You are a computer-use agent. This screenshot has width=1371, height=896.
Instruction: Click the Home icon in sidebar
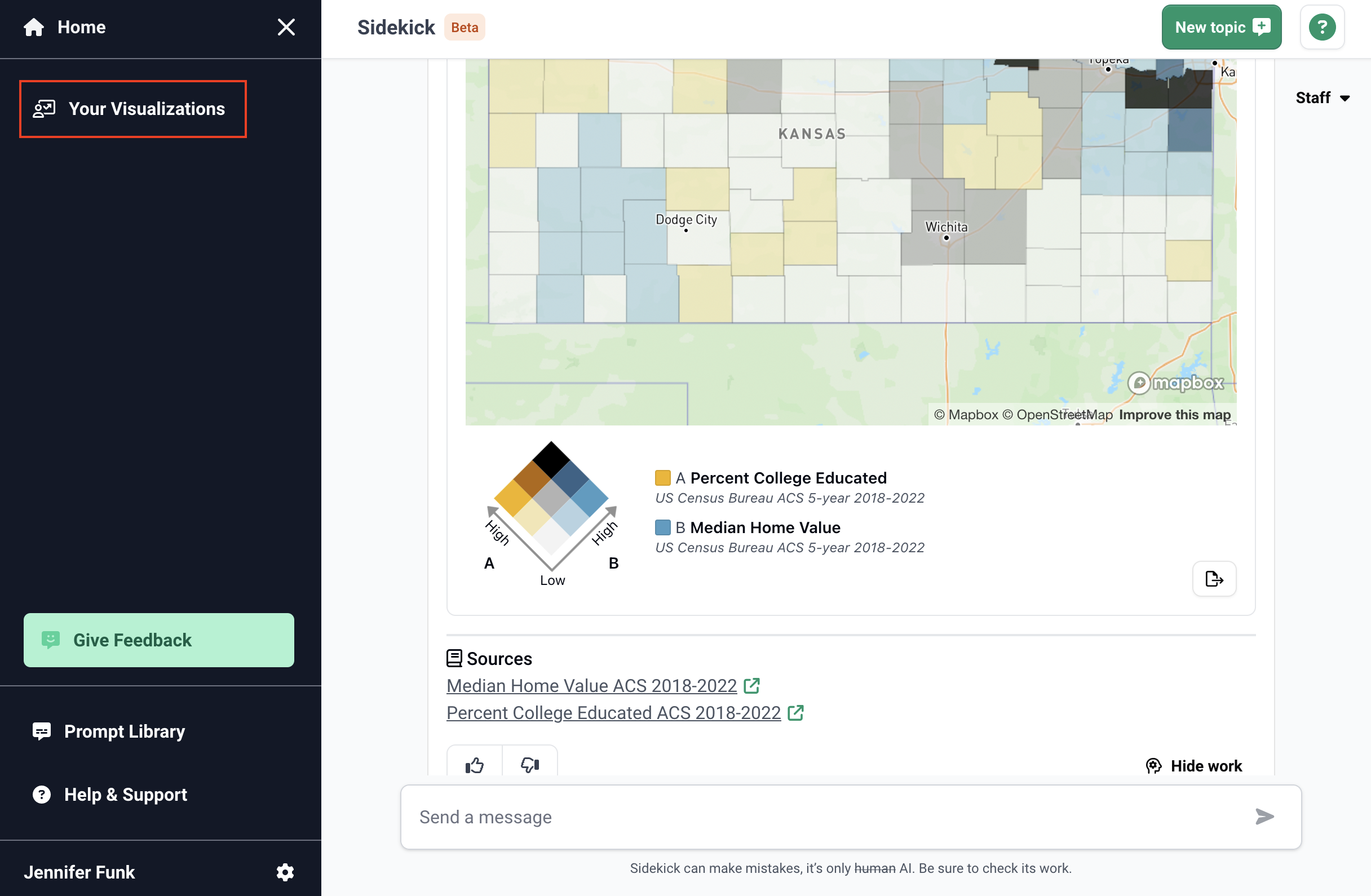pos(33,27)
